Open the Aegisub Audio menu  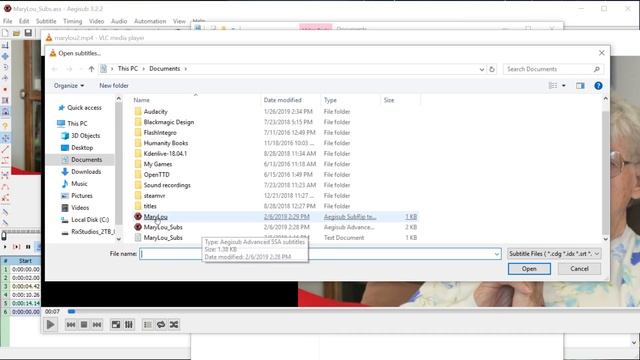tap(119, 21)
